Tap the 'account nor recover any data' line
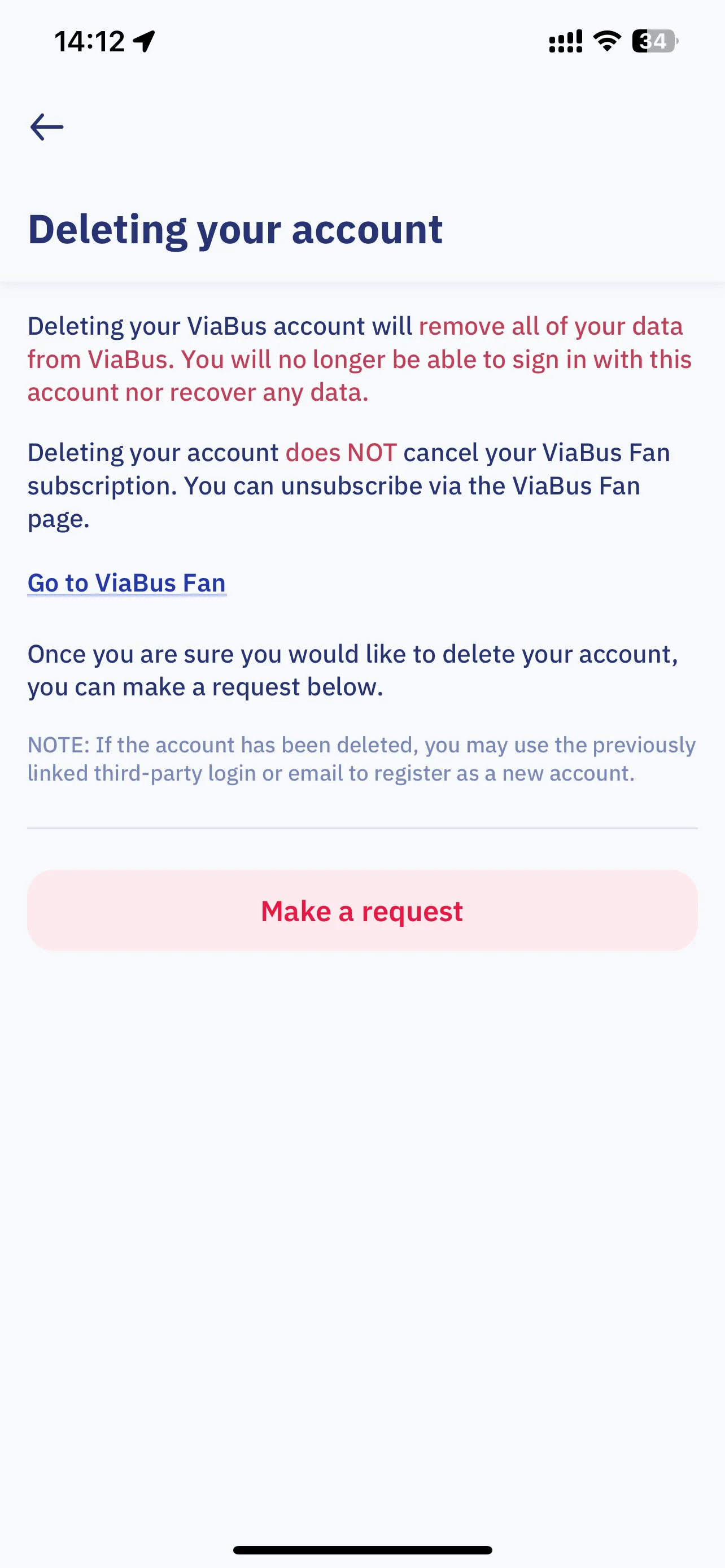The image size is (725, 1568). click(198, 393)
